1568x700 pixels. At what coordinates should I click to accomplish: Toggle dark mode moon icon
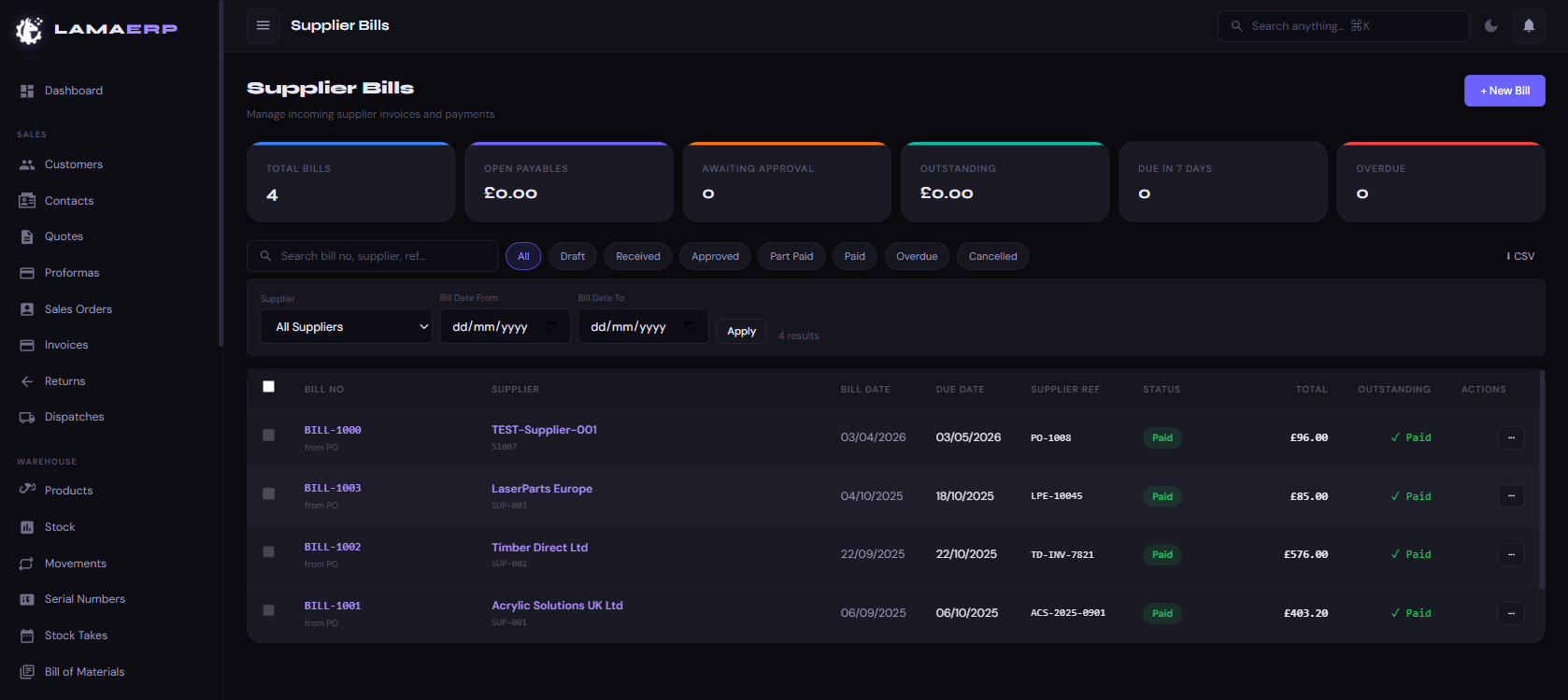point(1491,26)
